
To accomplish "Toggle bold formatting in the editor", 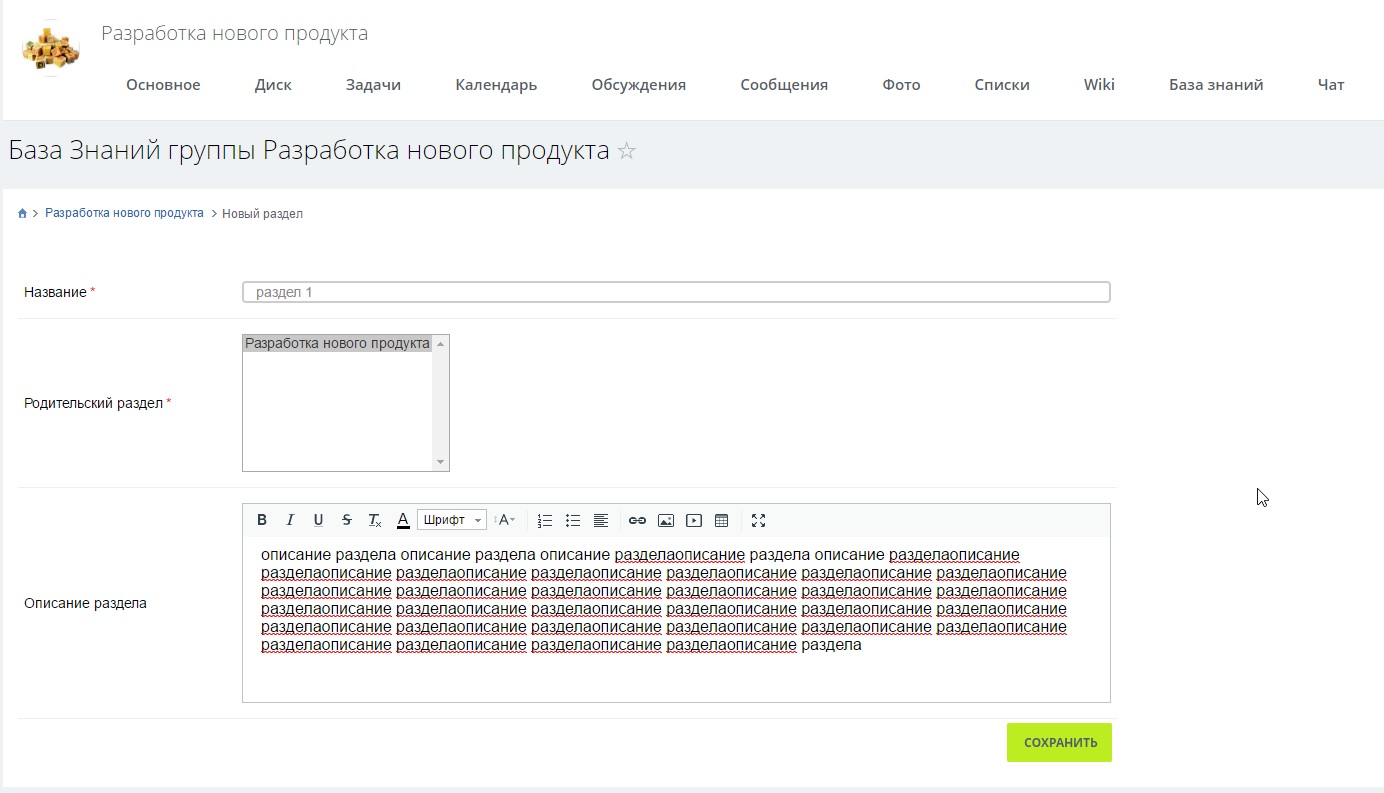I will [262, 520].
